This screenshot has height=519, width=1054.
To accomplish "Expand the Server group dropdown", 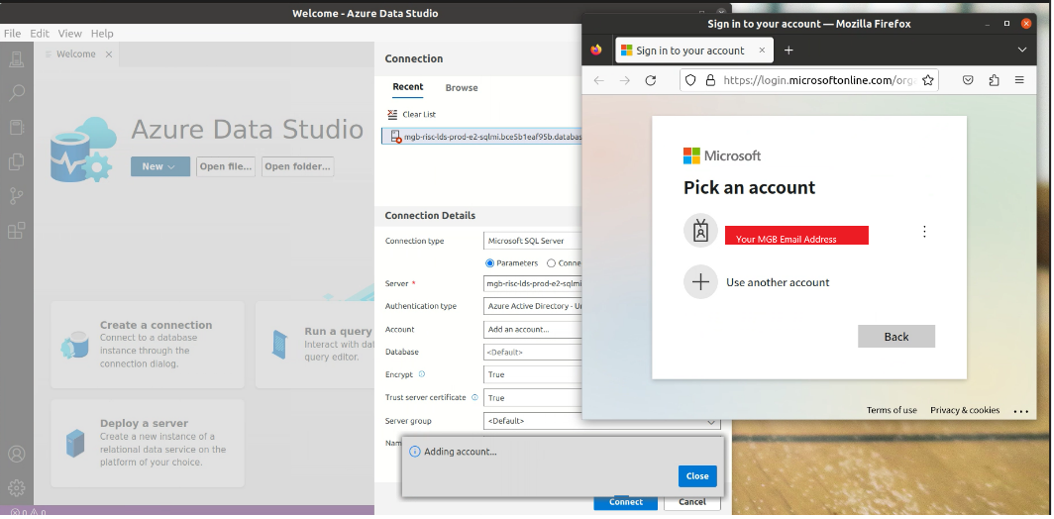I will pyautogui.click(x=711, y=422).
